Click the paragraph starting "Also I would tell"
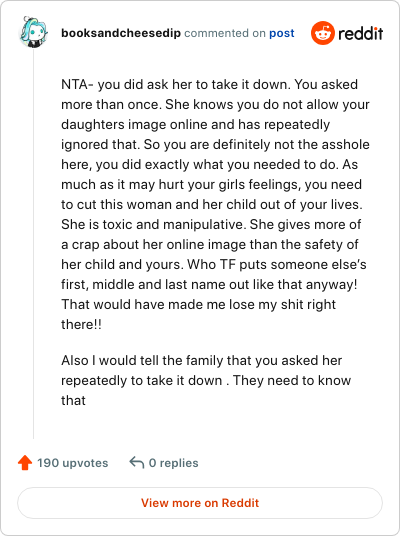 pyautogui.click(x=206, y=380)
